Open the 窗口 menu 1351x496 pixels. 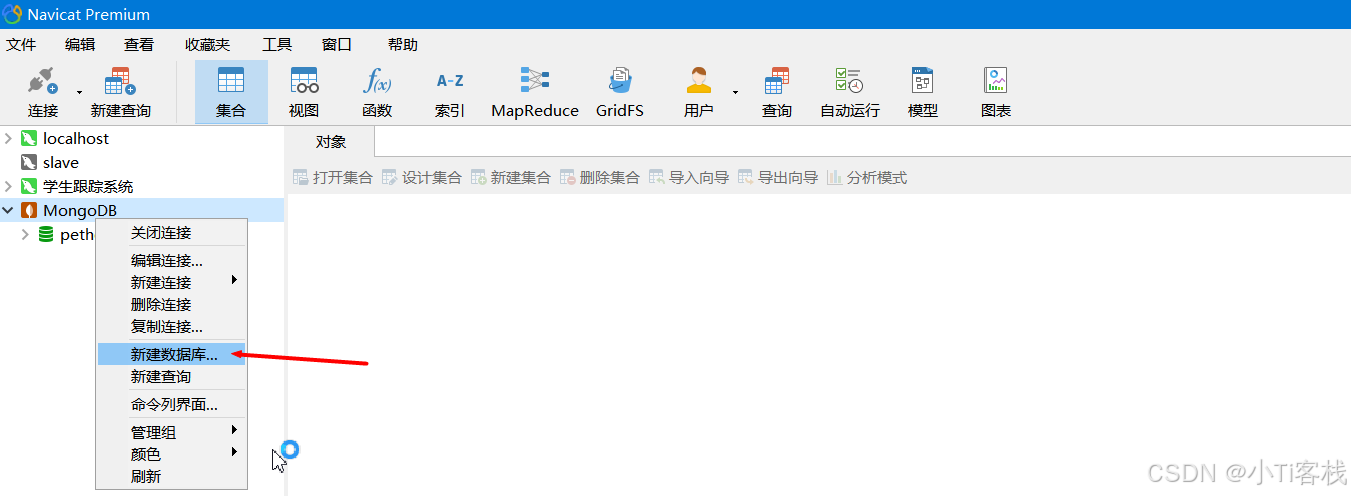point(337,45)
